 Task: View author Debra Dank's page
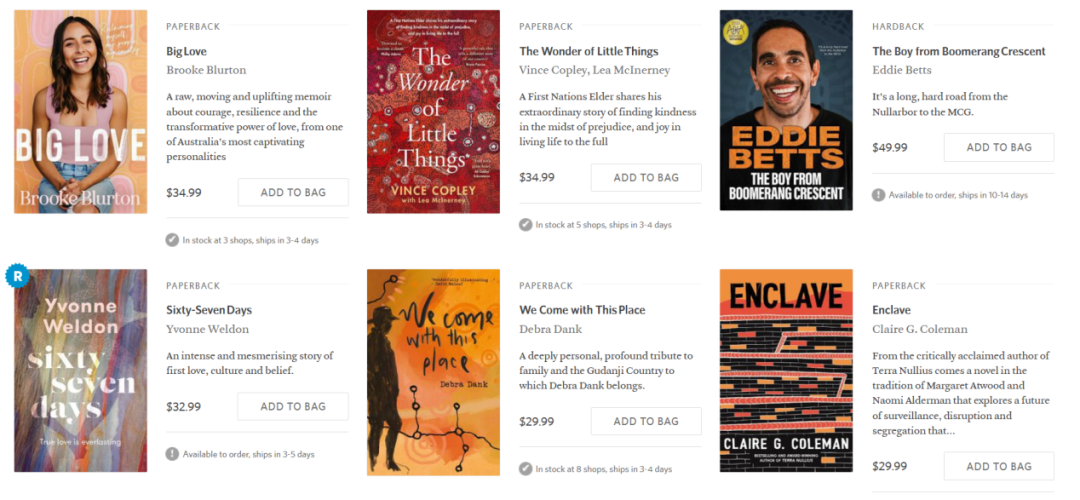pyautogui.click(x=550, y=329)
